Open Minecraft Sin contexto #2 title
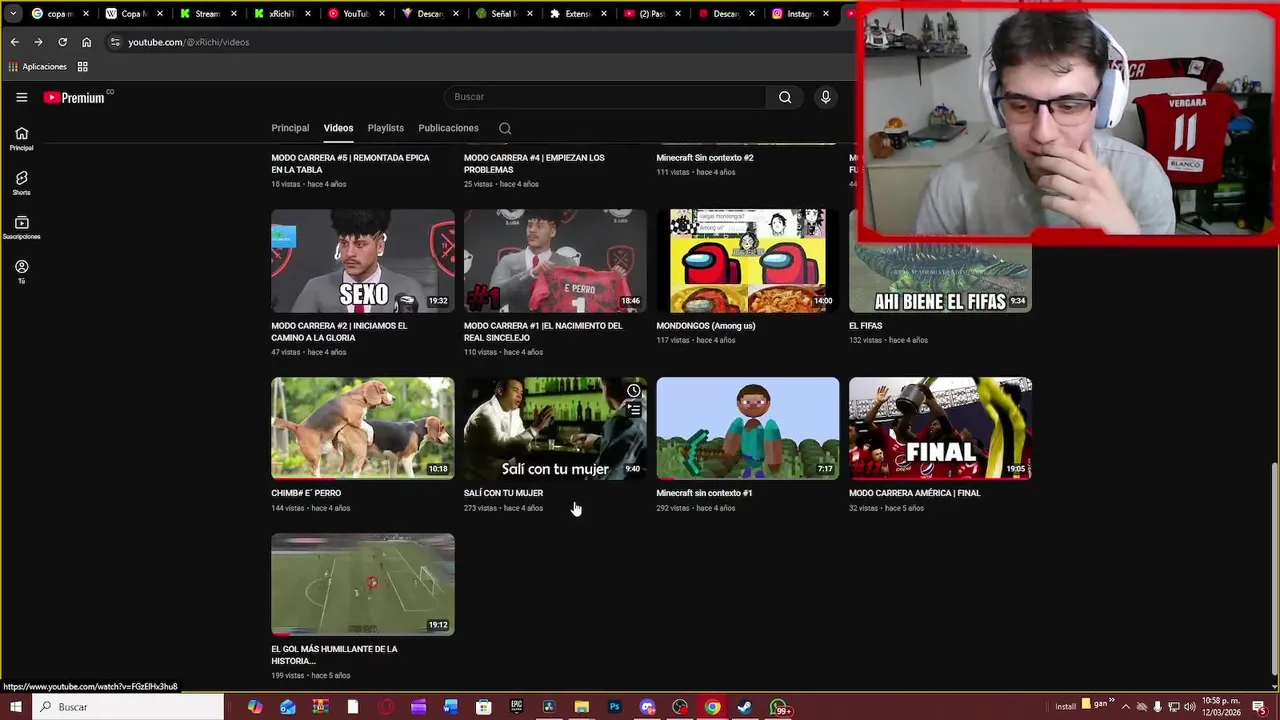Viewport: 1280px width, 720px height. (705, 158)
